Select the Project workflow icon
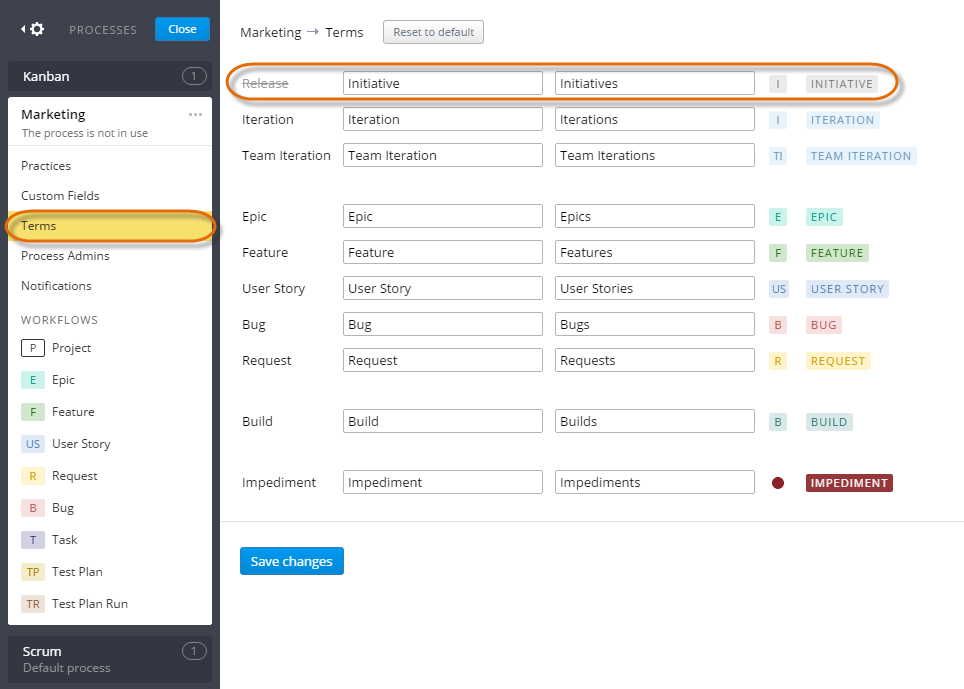Viewport: 964px width, 689px height. [31, 347]
